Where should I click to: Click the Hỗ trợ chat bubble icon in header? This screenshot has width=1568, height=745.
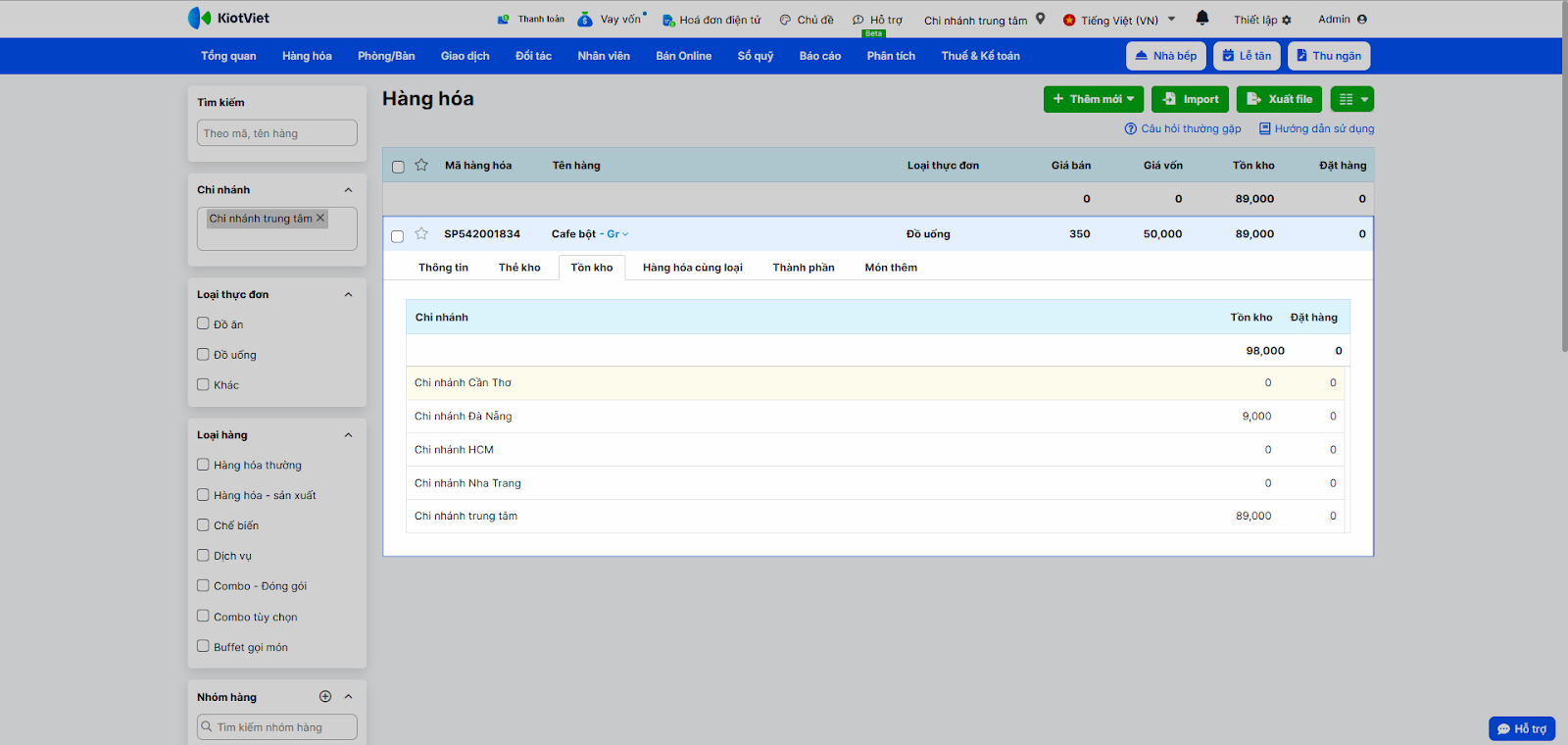click(858, 20)
